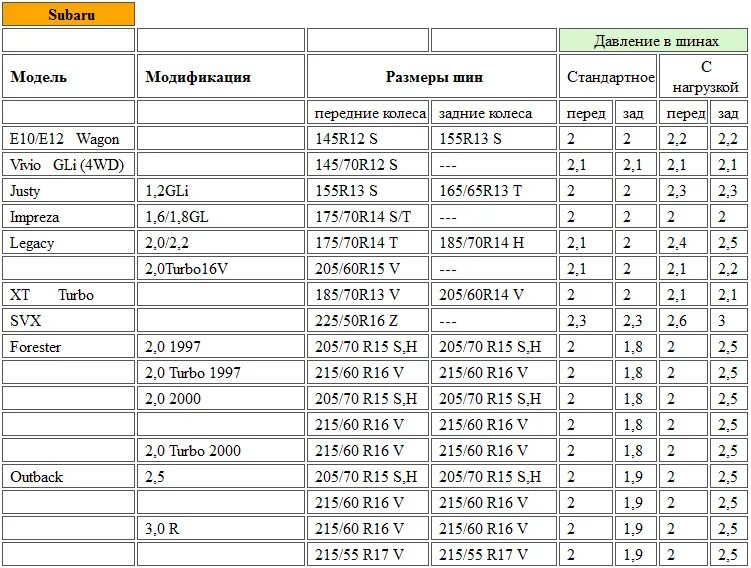Select the 'SVX' model cell
751x568 pixels.
point(68,320)
